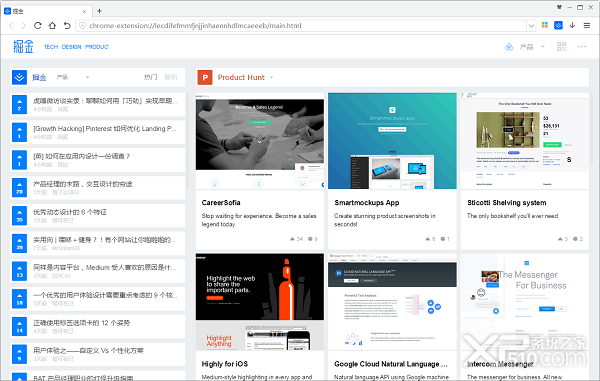The height and width of the screenshot is (381, 600).
Task: Open the Growth Hacking Pinterest Landing article
Action: pos(105,129)
